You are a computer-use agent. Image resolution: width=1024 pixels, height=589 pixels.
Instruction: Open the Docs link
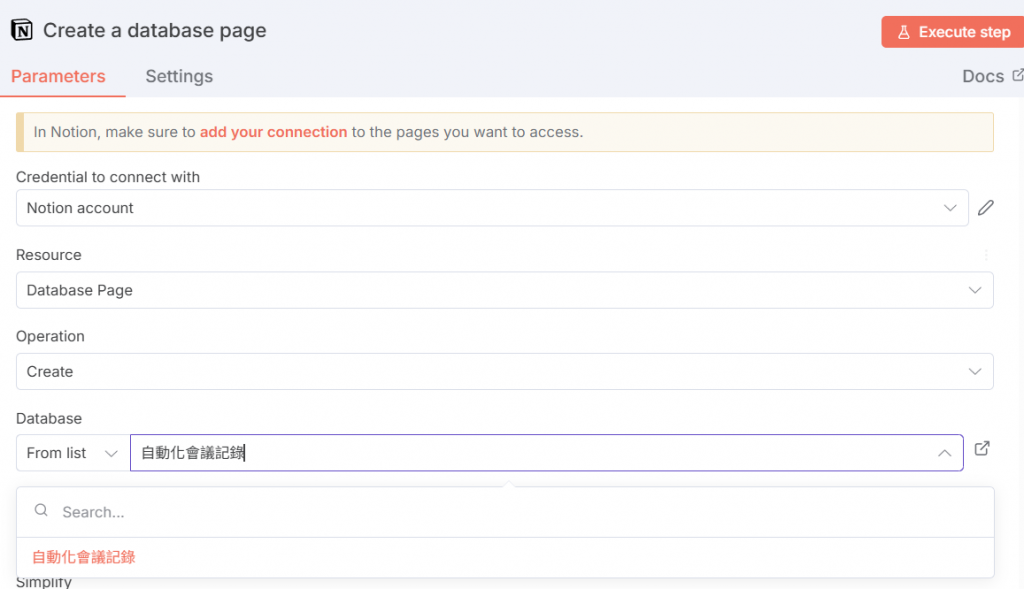click(983, 76)
